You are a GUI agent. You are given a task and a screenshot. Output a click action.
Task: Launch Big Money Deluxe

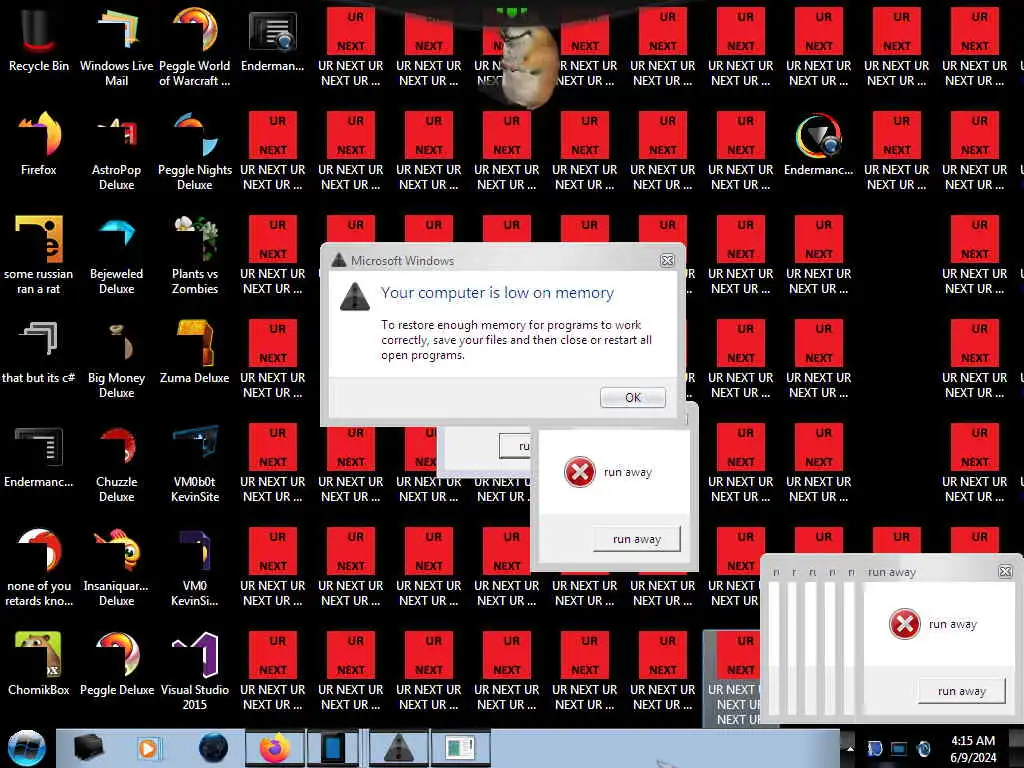[x=116, y=359]
